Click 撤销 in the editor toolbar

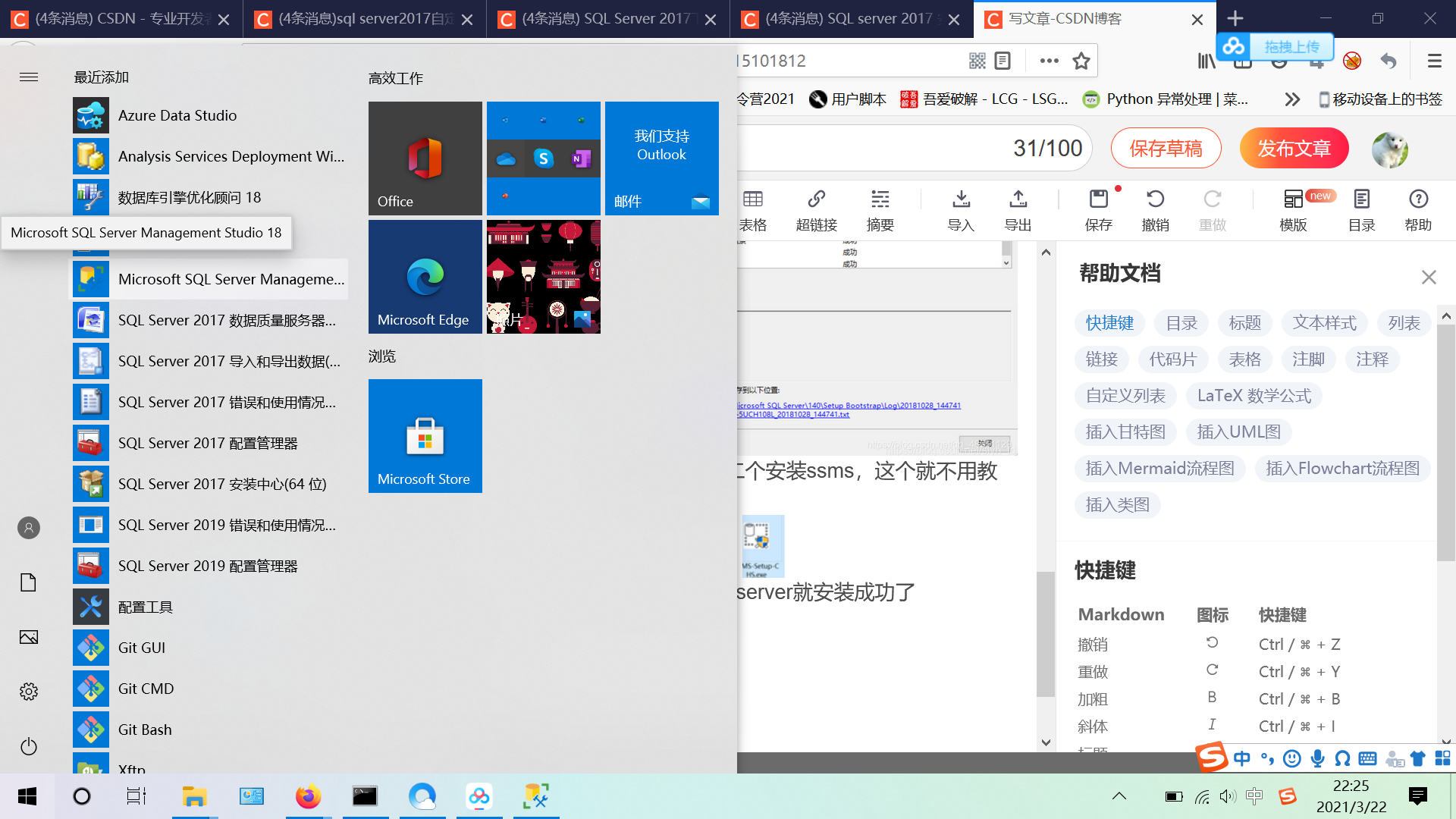[1156, 210]
